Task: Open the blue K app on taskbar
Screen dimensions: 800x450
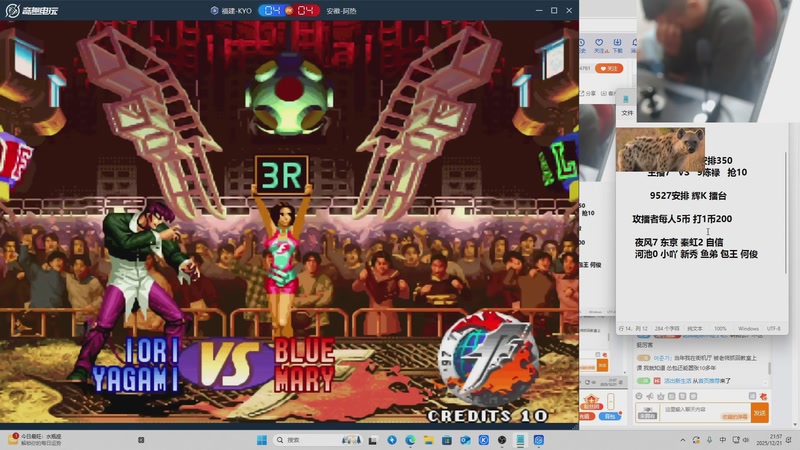Action: [484, 440]
